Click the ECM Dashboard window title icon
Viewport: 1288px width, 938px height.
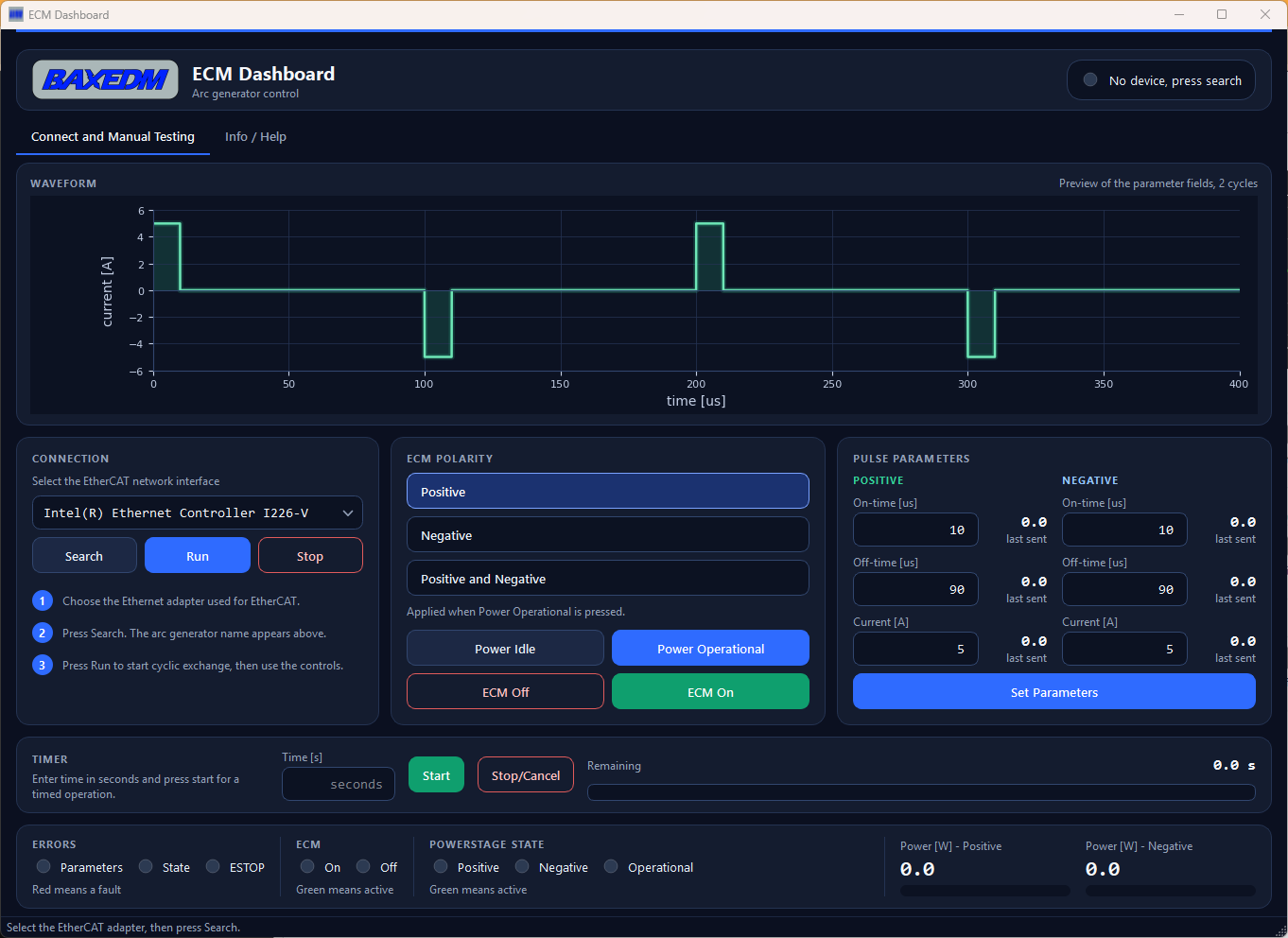pyautogui.click(x=15, y=14)
